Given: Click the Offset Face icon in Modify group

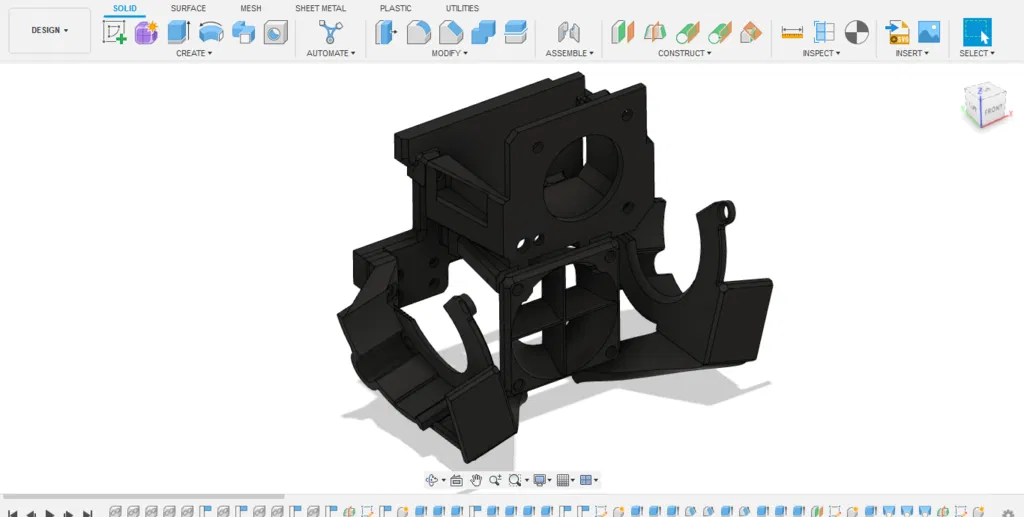Looking at the screenshot, I should click(516, 32).
